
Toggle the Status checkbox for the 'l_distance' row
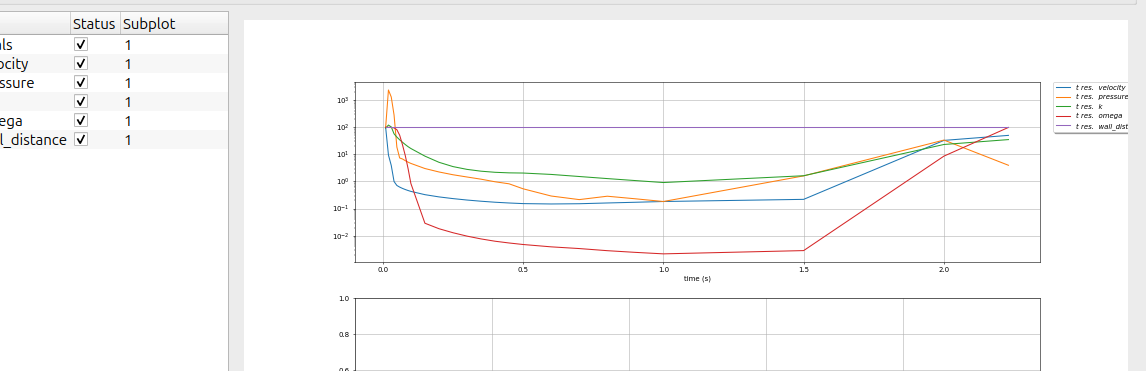(x=80, y=139)
